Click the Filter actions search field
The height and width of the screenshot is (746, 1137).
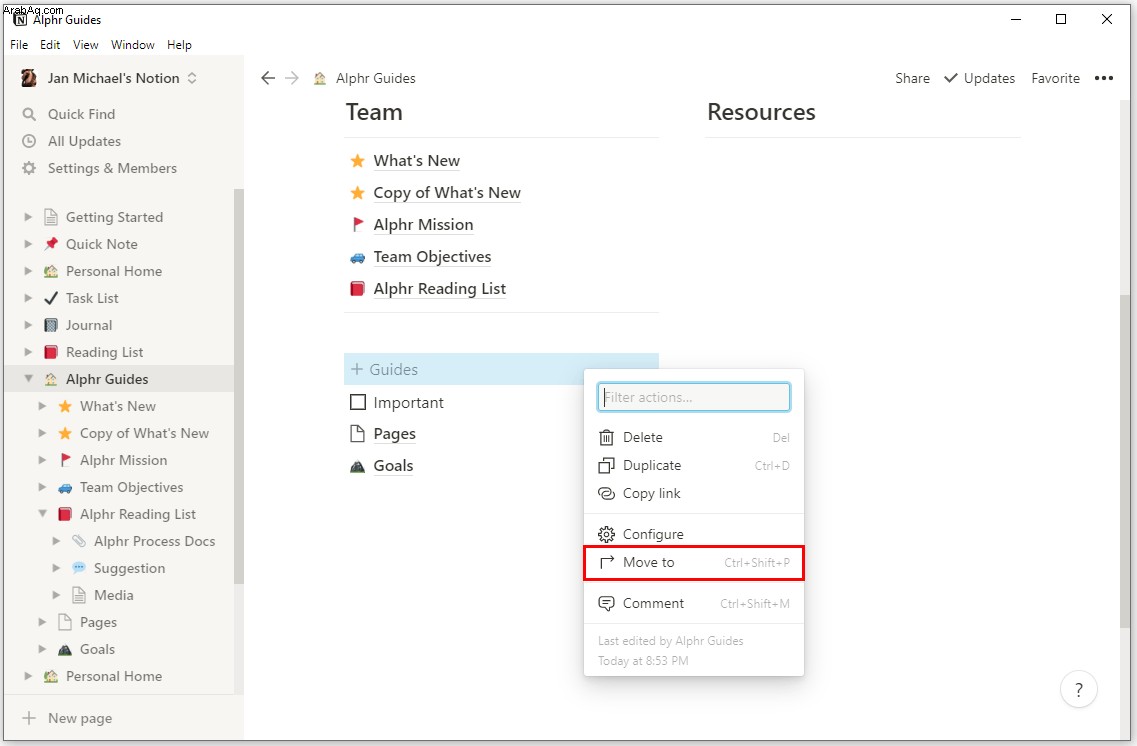coord(694,397)
